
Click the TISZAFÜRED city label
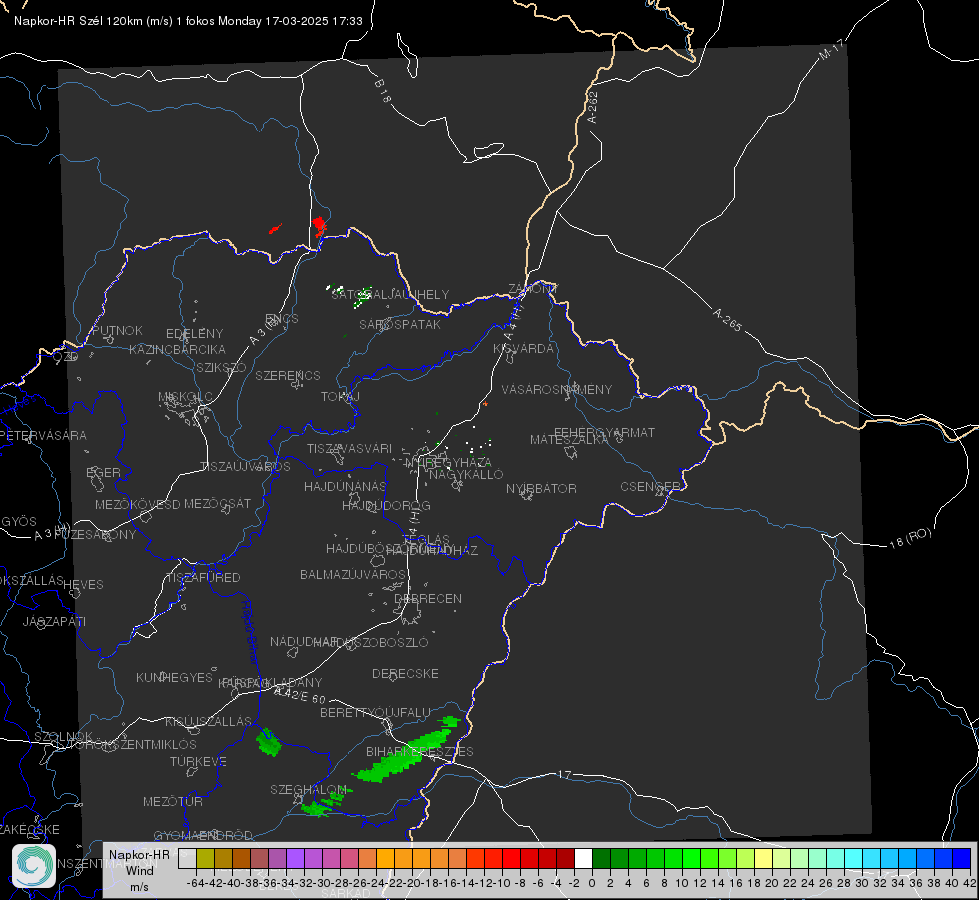tap(204, 578)
